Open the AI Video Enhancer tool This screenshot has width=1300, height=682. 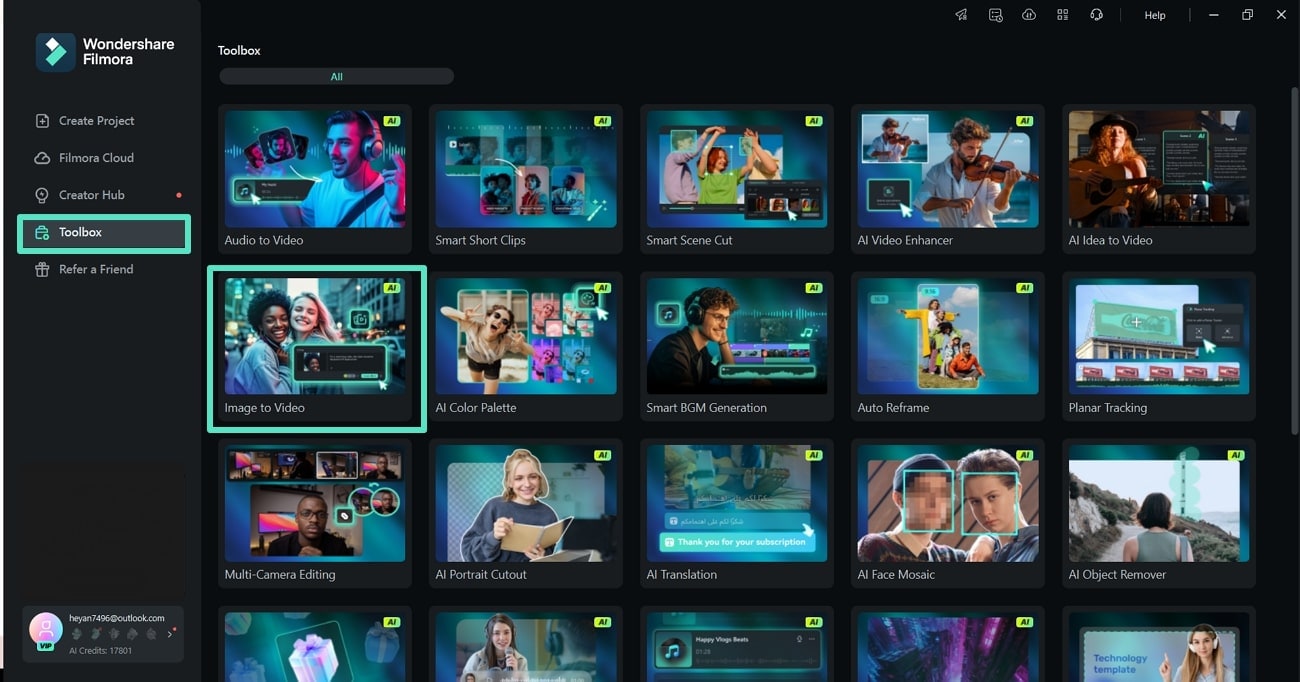coord(948,179)
